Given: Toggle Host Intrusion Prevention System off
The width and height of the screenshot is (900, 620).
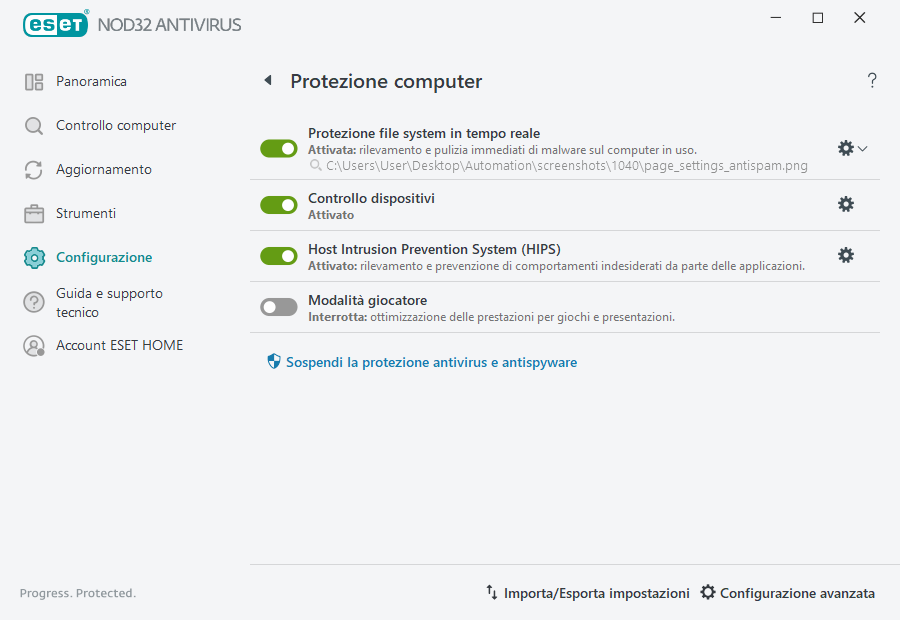Looking at the screenshot, I should (x=278, y=255).
